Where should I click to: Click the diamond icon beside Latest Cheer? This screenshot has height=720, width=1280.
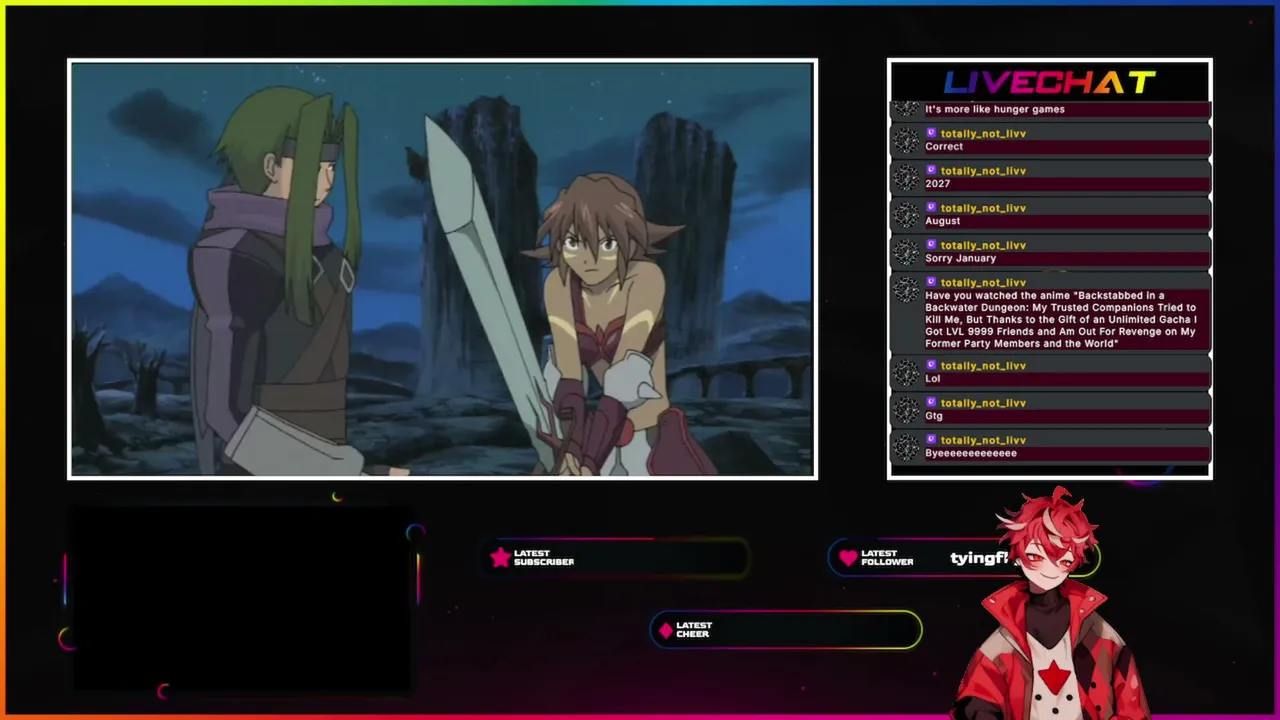pyautogui.click(x=665, y=630)
